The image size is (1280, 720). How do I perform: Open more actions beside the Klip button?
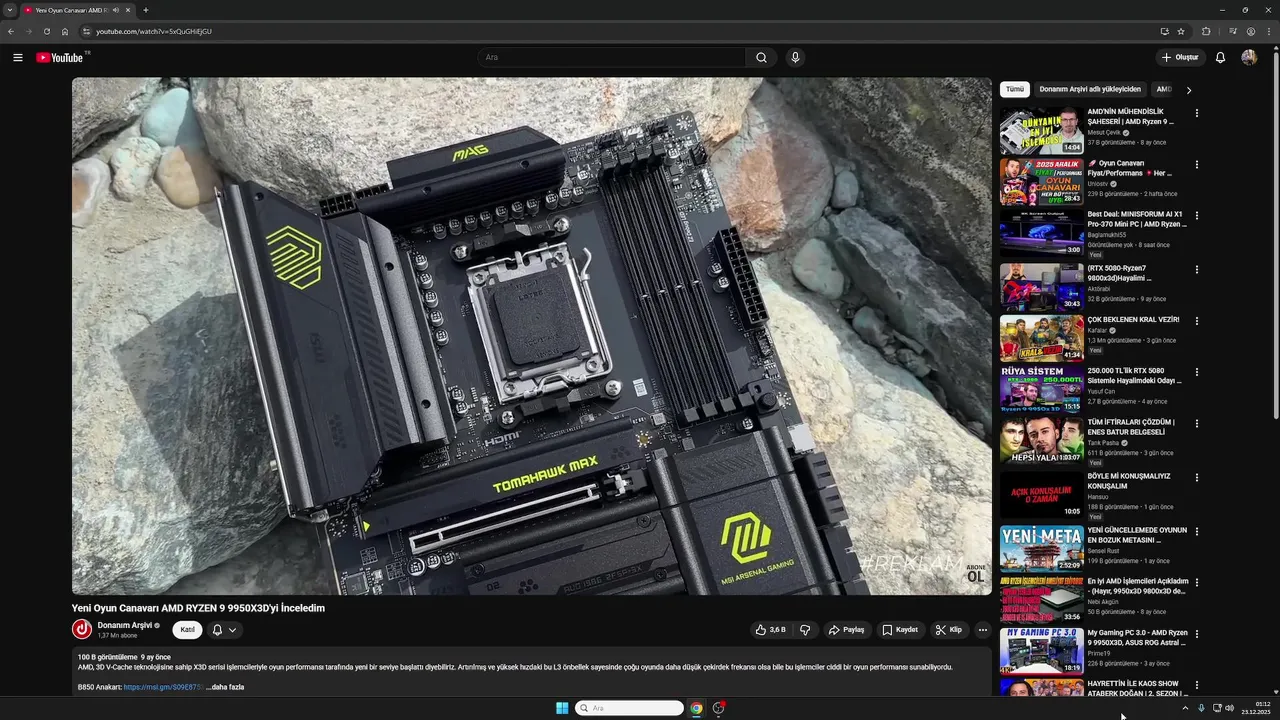click(x=982, y=630)
